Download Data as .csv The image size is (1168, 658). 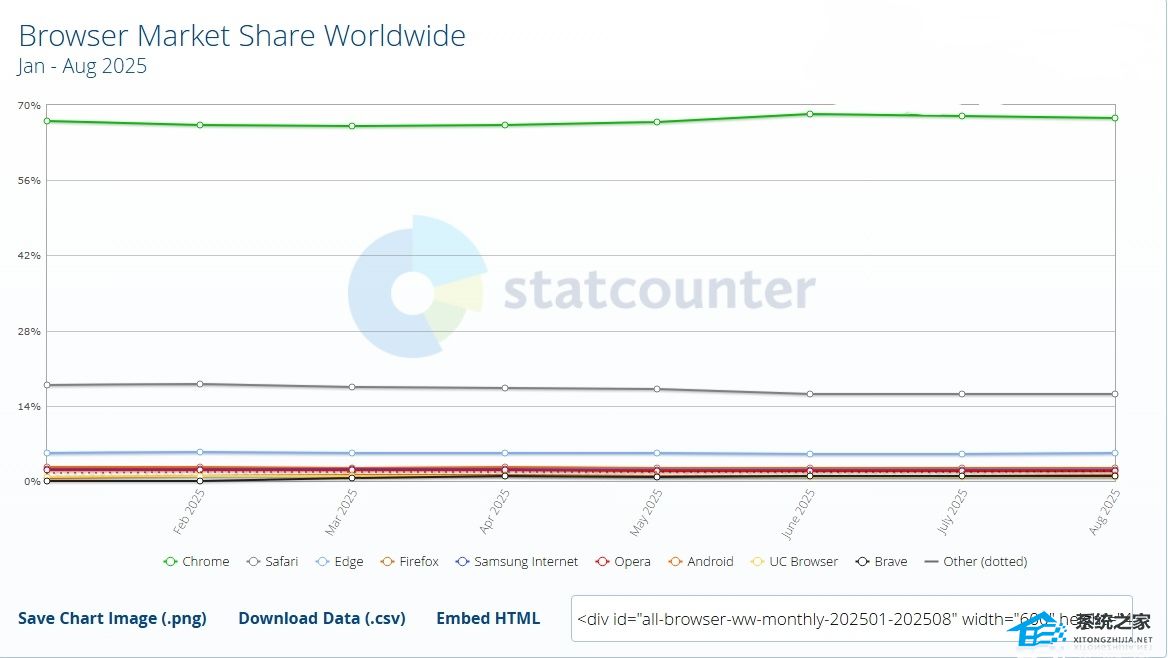[322, 618]
